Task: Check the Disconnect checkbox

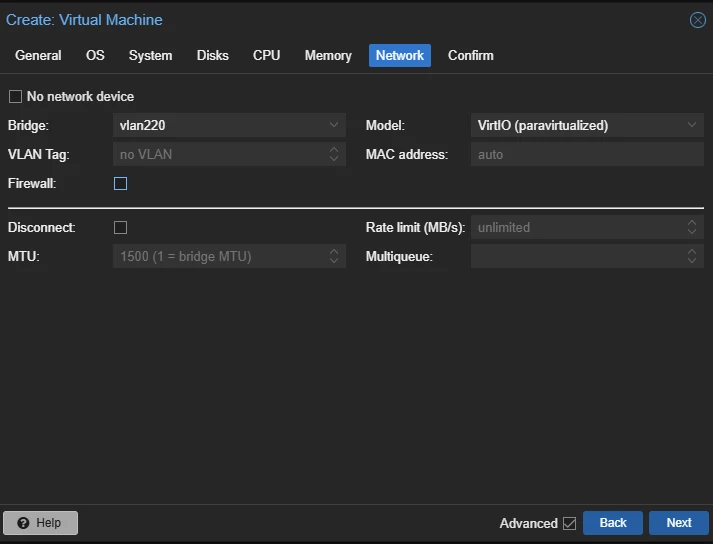Action: (121, 227)
